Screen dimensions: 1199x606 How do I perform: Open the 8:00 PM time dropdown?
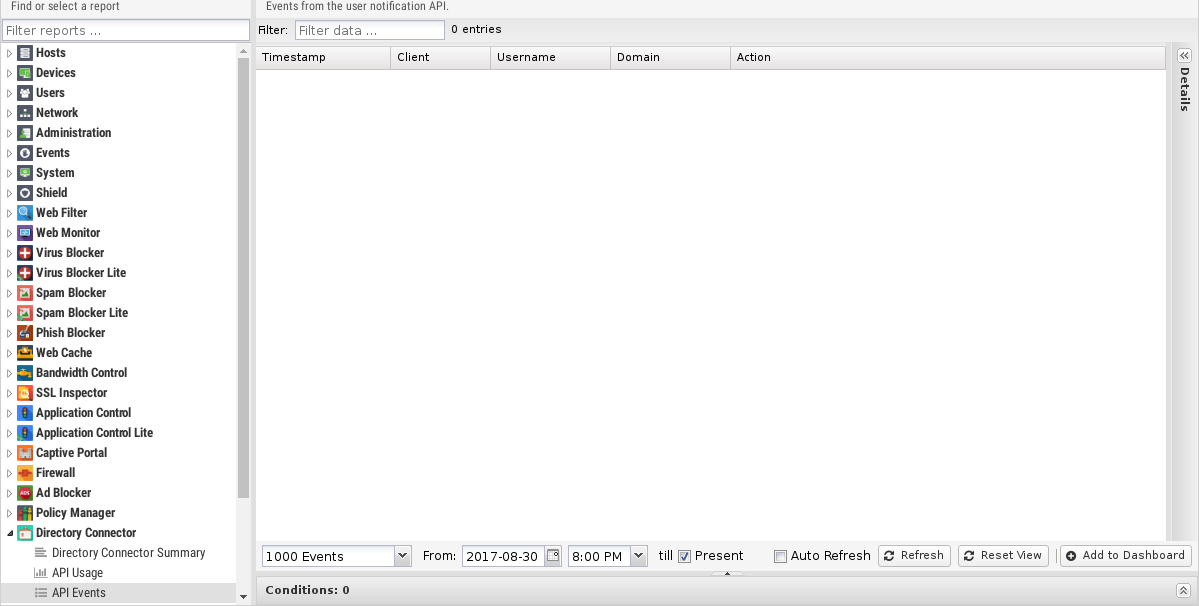(x=638, y=556)
